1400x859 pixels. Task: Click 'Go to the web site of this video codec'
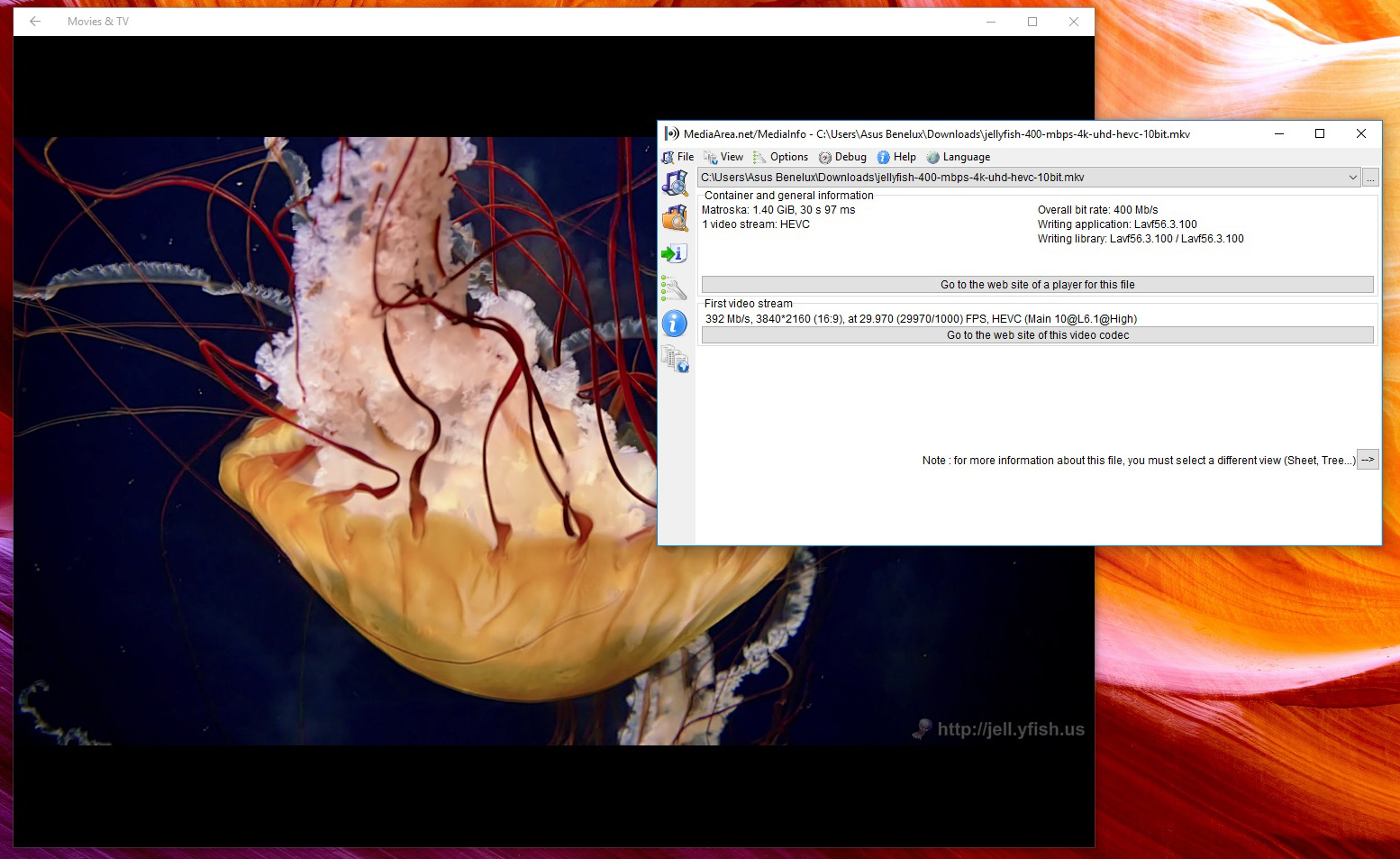(x=1037, y=335)
